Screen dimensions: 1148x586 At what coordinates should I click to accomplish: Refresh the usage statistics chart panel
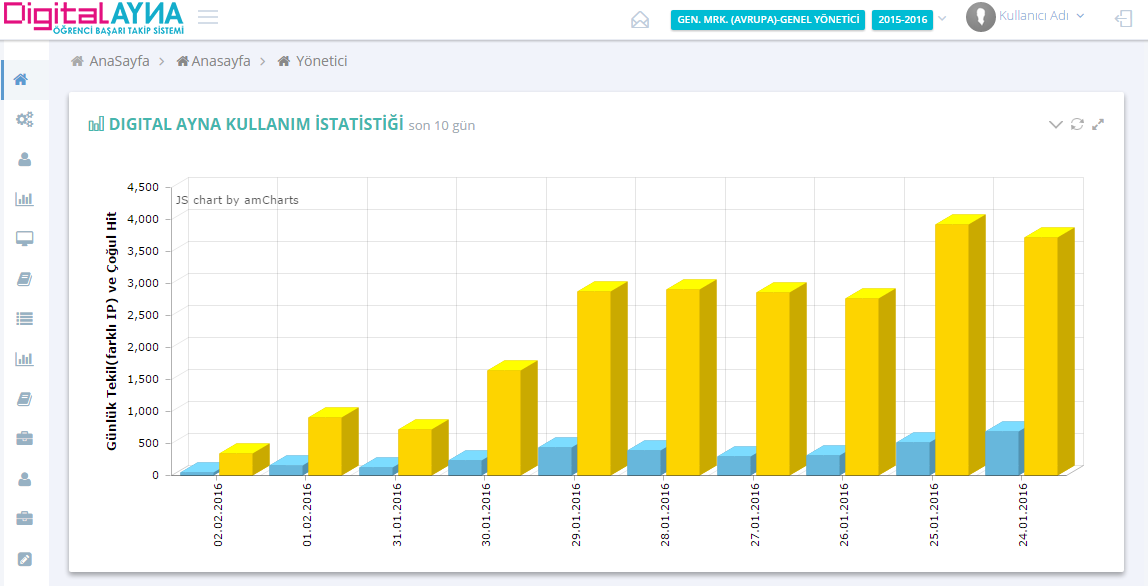click(1077, 124)
